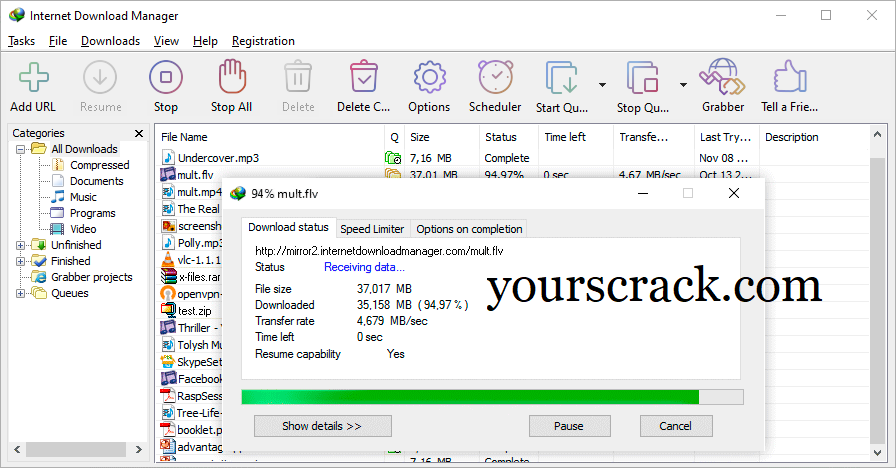896x468 pixels.
Task: Click the queue icon in Undercover.mp3 row
Action: click(393, 157)
